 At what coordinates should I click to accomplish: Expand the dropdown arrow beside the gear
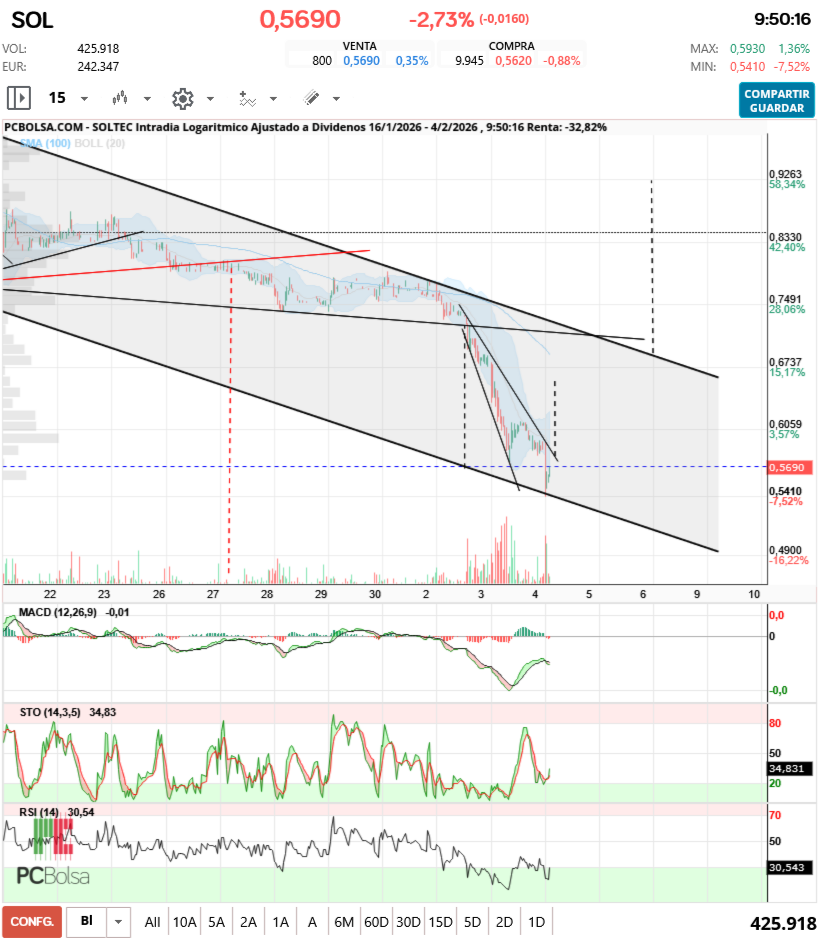point(210,99)
